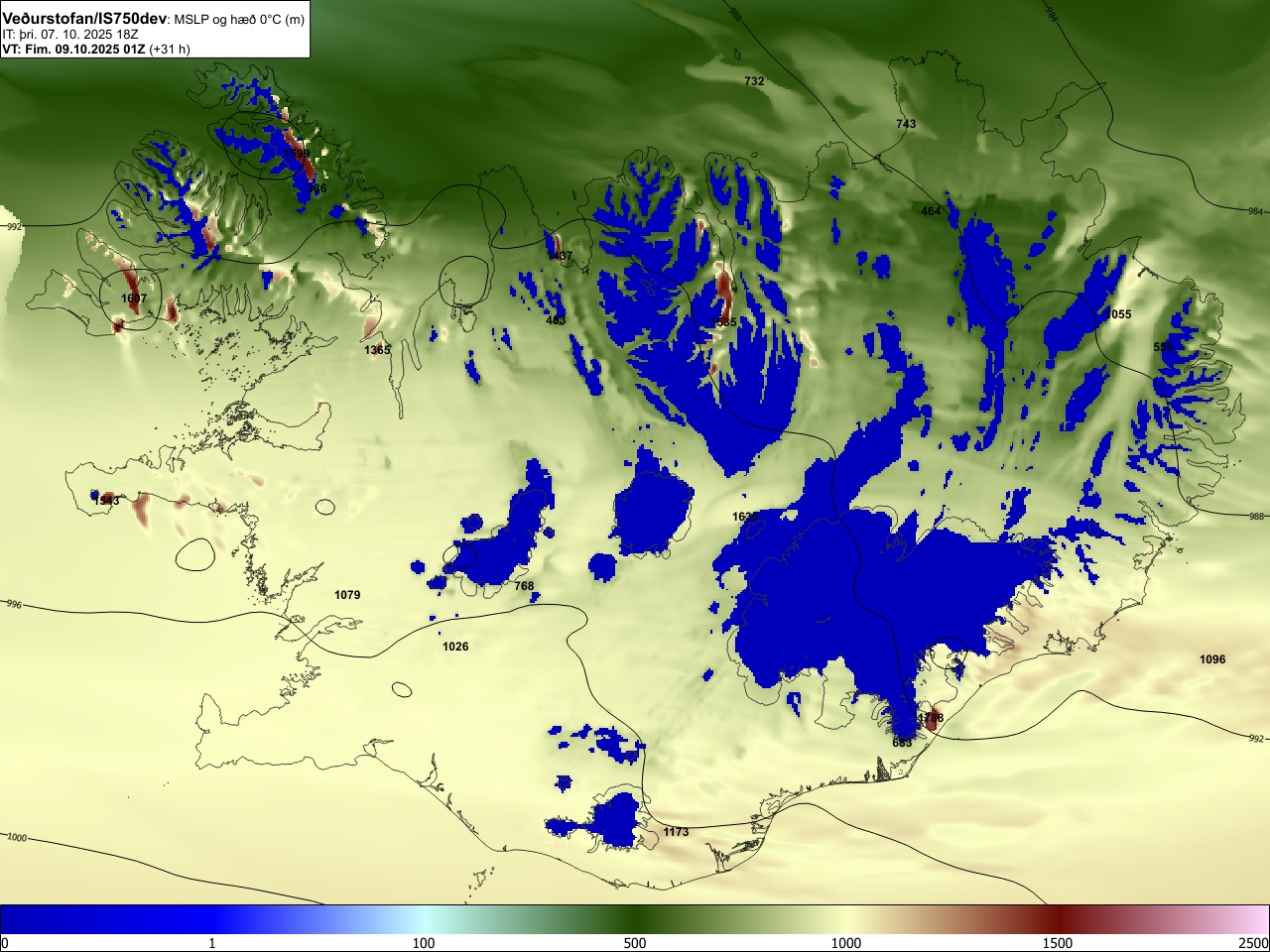Click the colorbar tick label 500
The height and width of the screenshot is (952, 1270).
635,943
